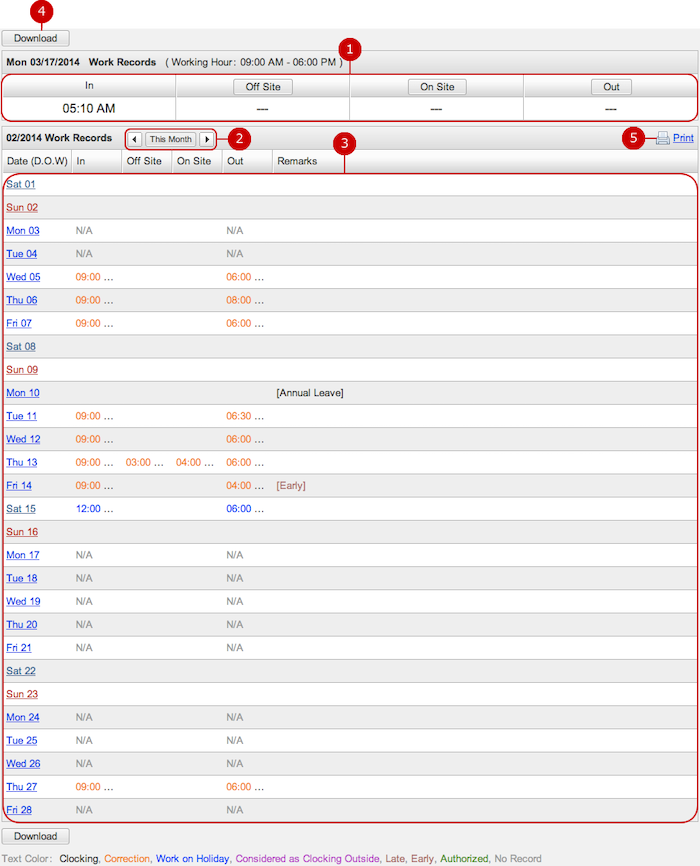Click Mon 03 In N/A entry
The height and width of the screenshot is (866, 700).
tap(84, 231)
